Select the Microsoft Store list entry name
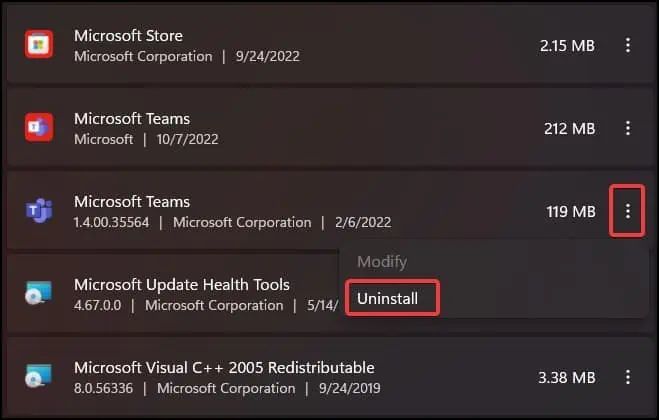Screen dimensions: 659x420 [x=128, y=36]
